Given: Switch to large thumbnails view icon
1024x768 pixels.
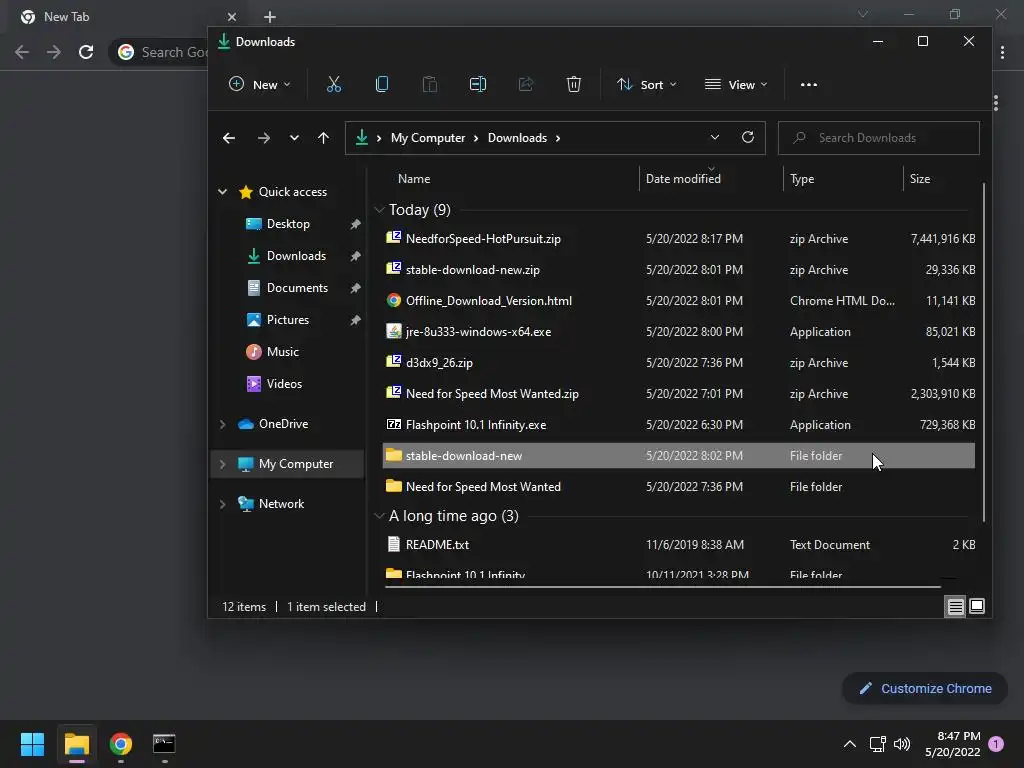Looking at the screenshot, I should (x=977, y=607).
